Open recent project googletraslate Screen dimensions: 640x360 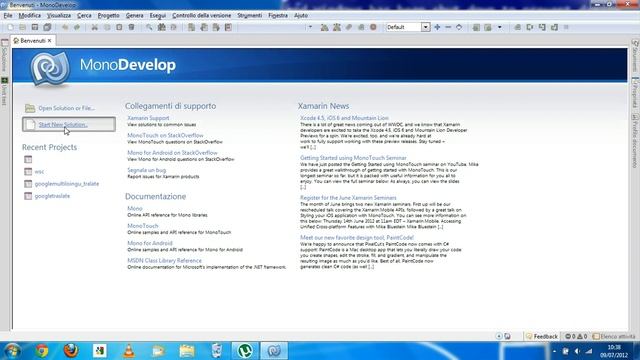point(52,196)
